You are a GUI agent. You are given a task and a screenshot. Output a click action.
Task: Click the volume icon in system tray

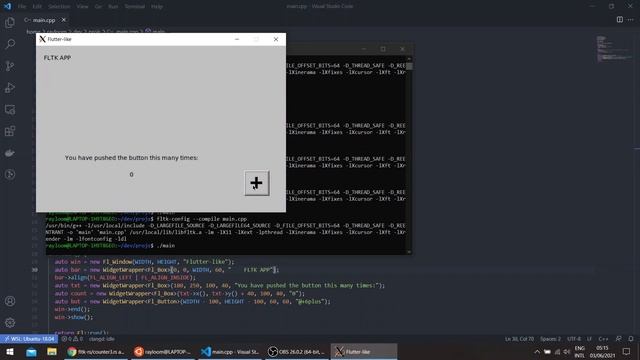(567, 351)
